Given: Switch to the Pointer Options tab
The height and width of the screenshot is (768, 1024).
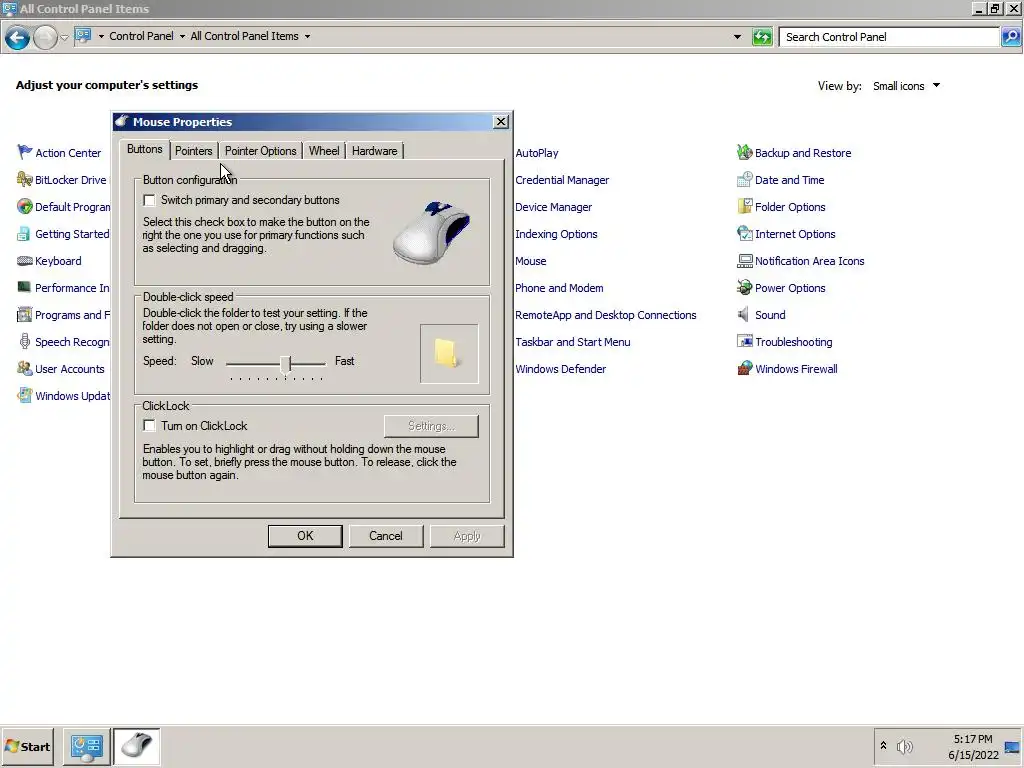Looking at the screenshot, I should click(x=261, y=151).
